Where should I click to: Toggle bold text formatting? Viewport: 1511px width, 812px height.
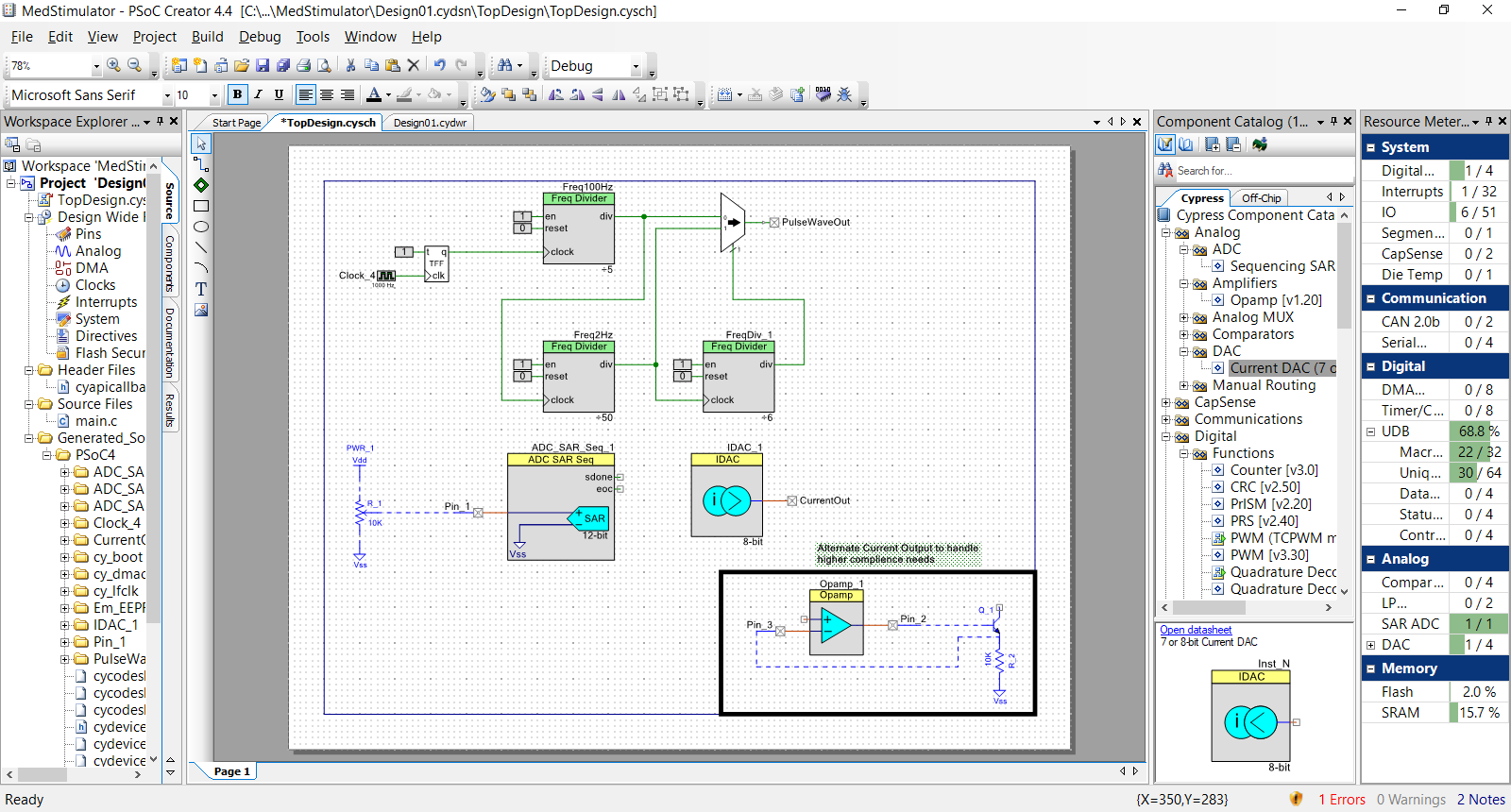tap(237, 94)
